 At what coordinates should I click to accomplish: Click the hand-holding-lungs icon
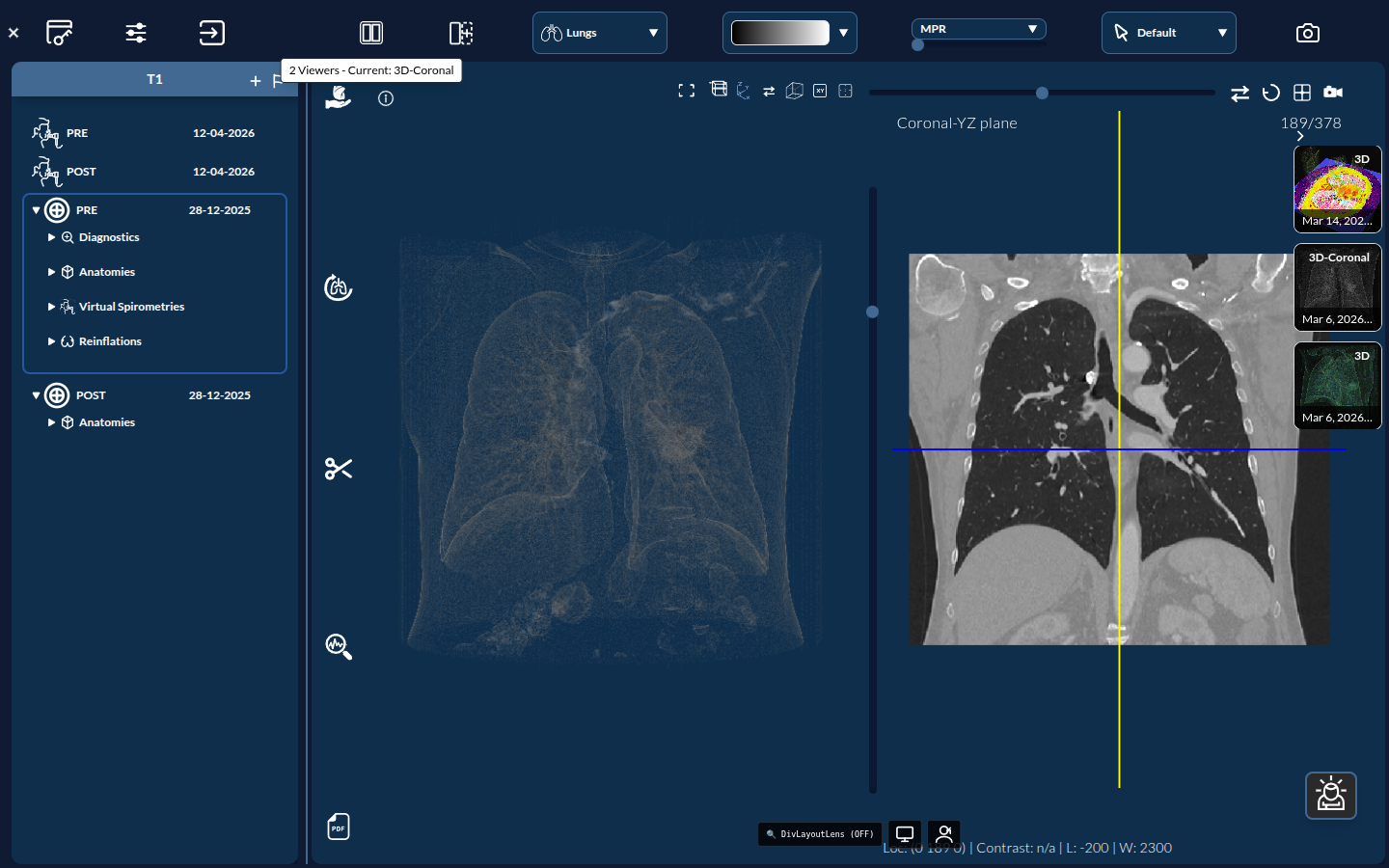tap(339, 96)
